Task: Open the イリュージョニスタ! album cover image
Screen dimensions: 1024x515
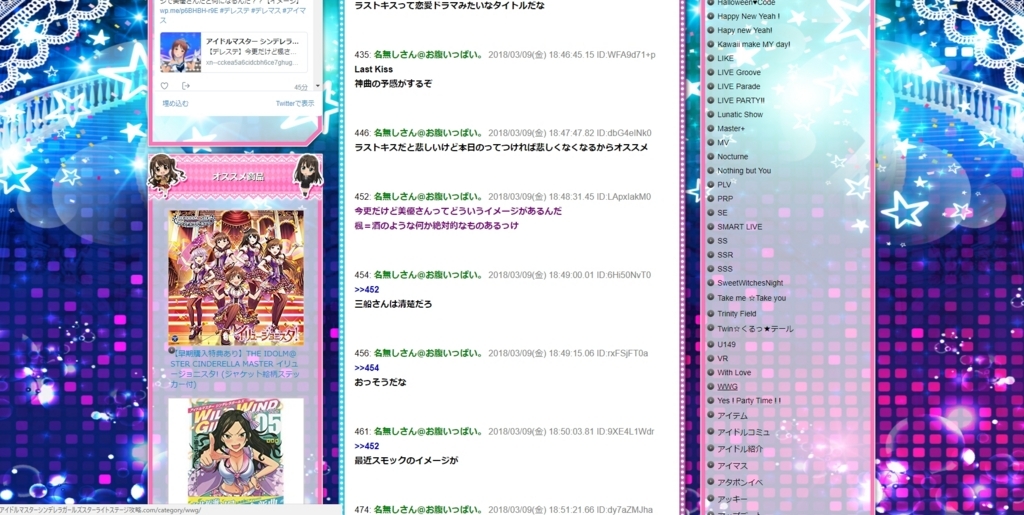Action: (236, 278)
